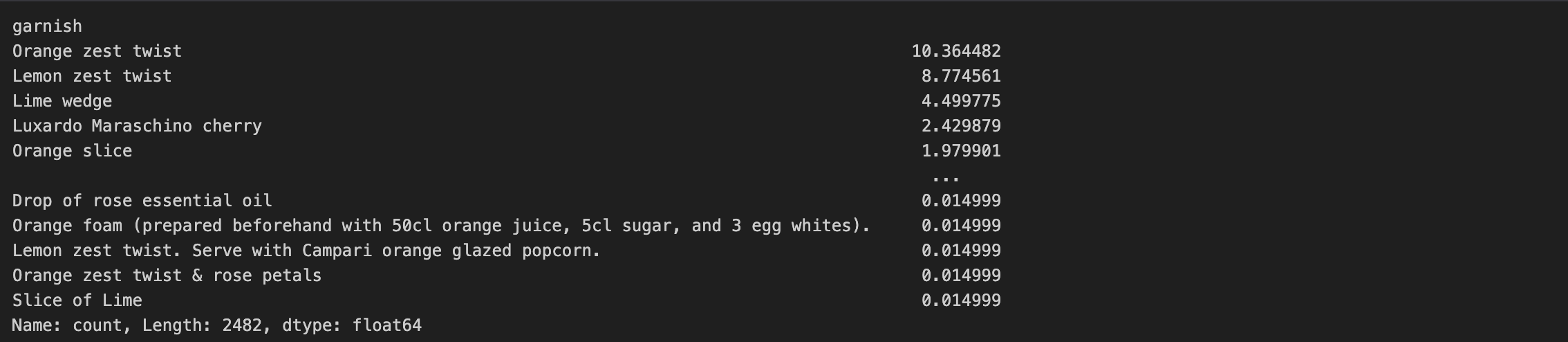1568x342 pixels.
Task: Select the value 2.429879
Action: (x=961, y=126)
